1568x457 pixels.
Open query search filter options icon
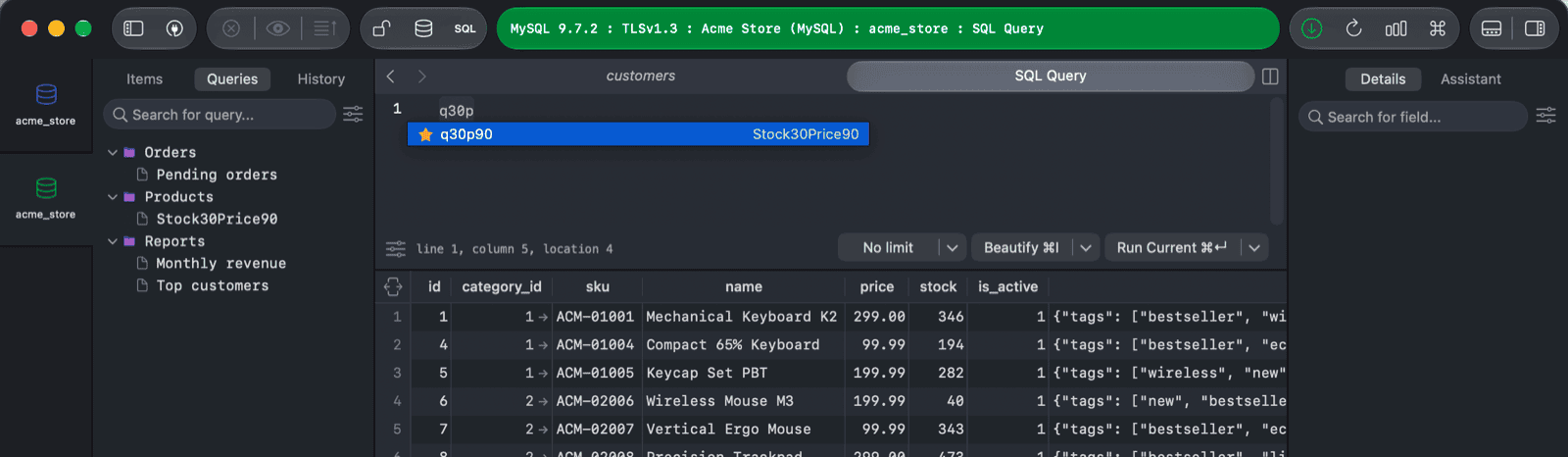[353, 115]
